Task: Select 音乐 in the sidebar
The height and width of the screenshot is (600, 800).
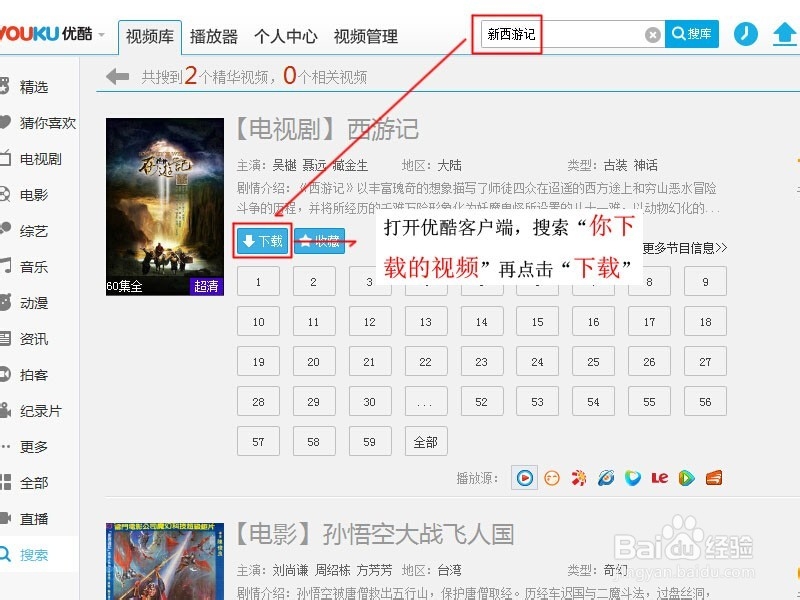Action: pyautogui.click(x=34, y=267)
